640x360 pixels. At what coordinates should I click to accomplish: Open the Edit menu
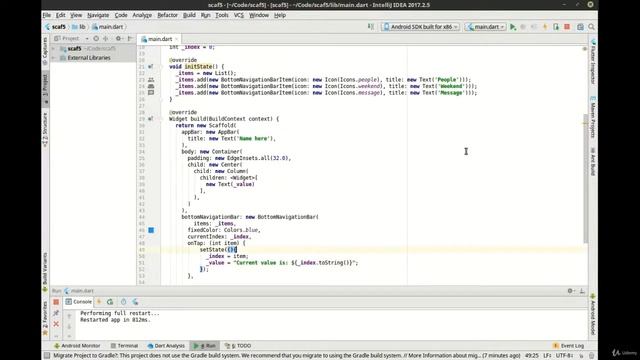tap(60, 15)
